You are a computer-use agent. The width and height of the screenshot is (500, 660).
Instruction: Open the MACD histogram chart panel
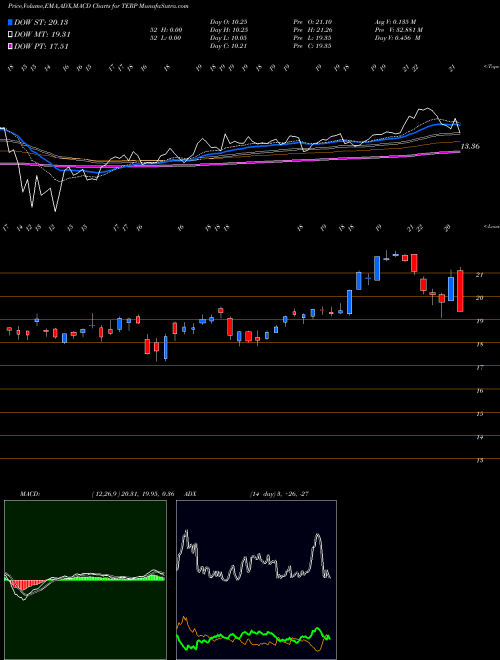coord(85,580)
